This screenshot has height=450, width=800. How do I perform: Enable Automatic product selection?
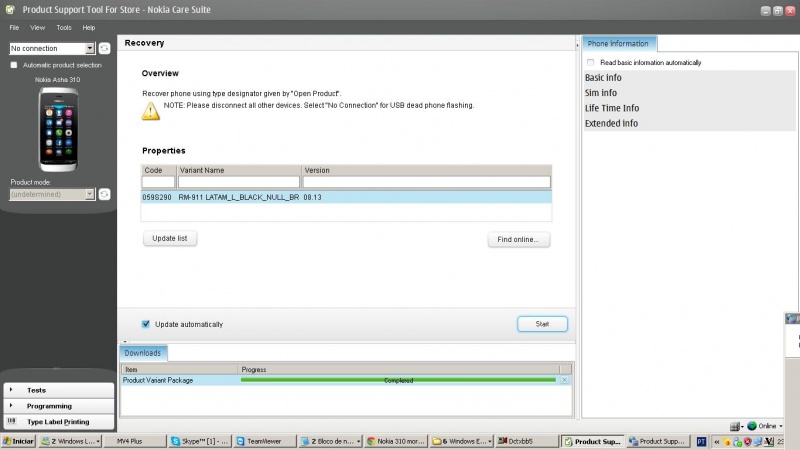coord(14,65)
